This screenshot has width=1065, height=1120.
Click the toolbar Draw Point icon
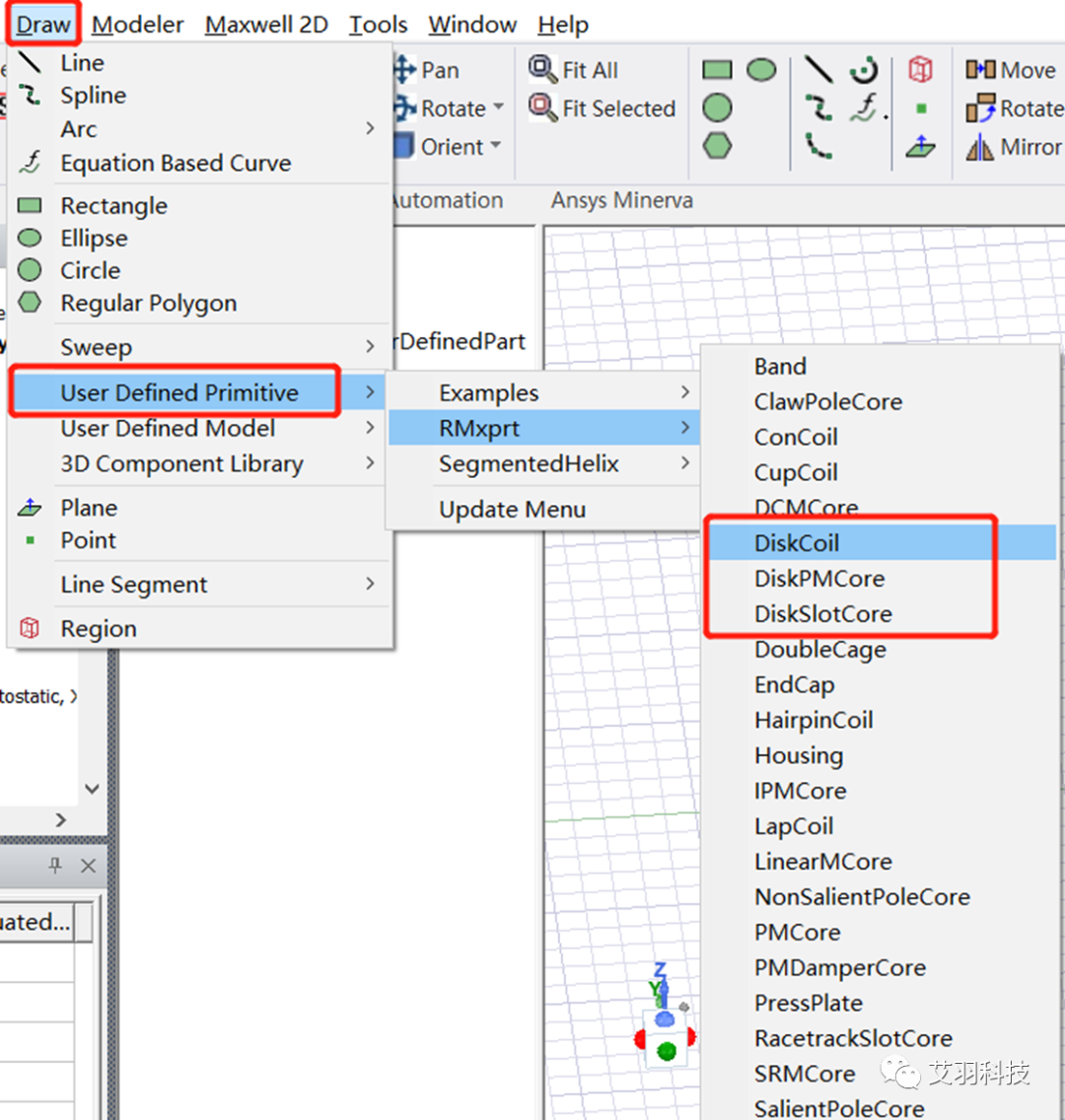pyautogui.click(x=921, y=108)
